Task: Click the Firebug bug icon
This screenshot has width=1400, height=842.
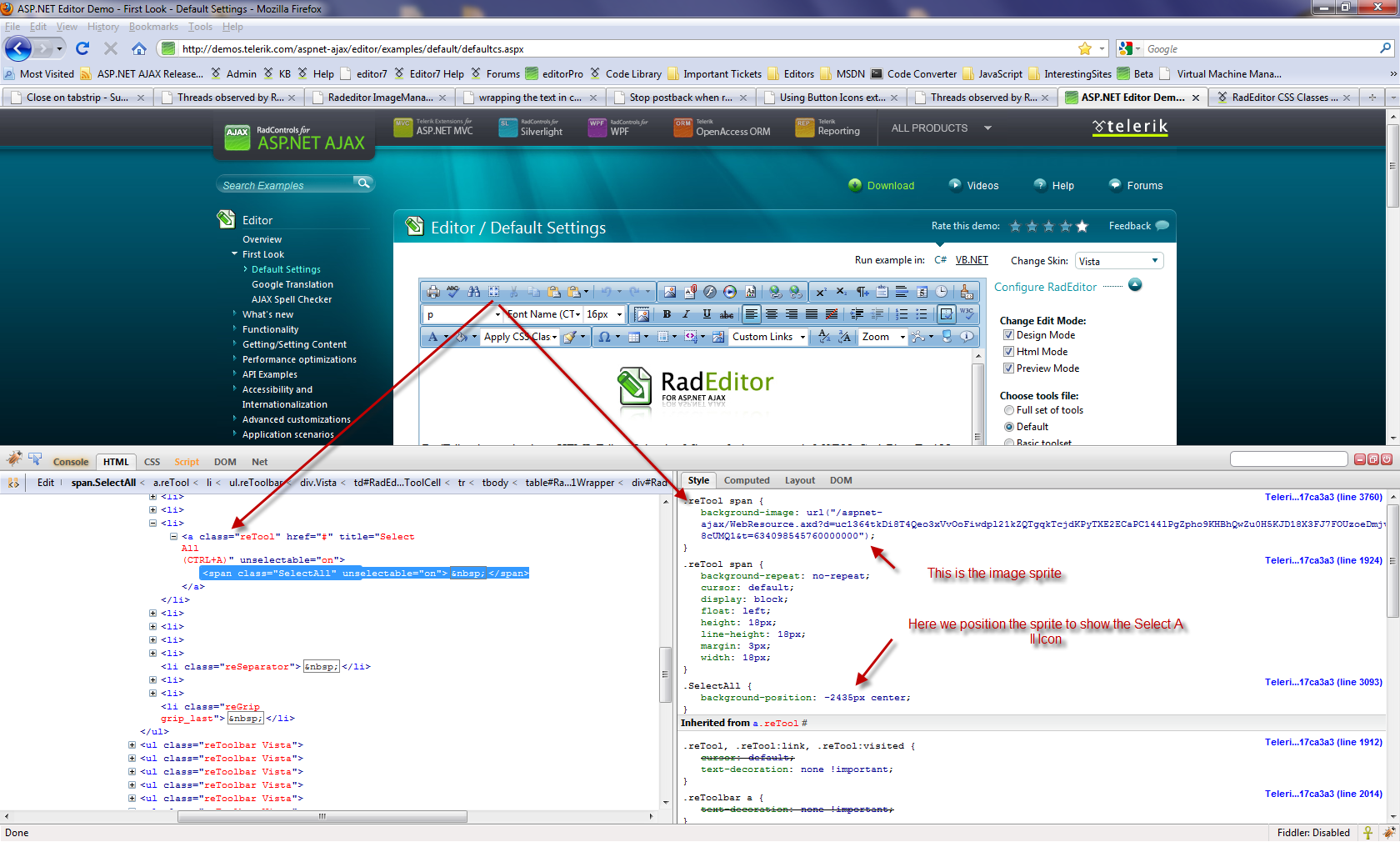Action: click(14, 459)
